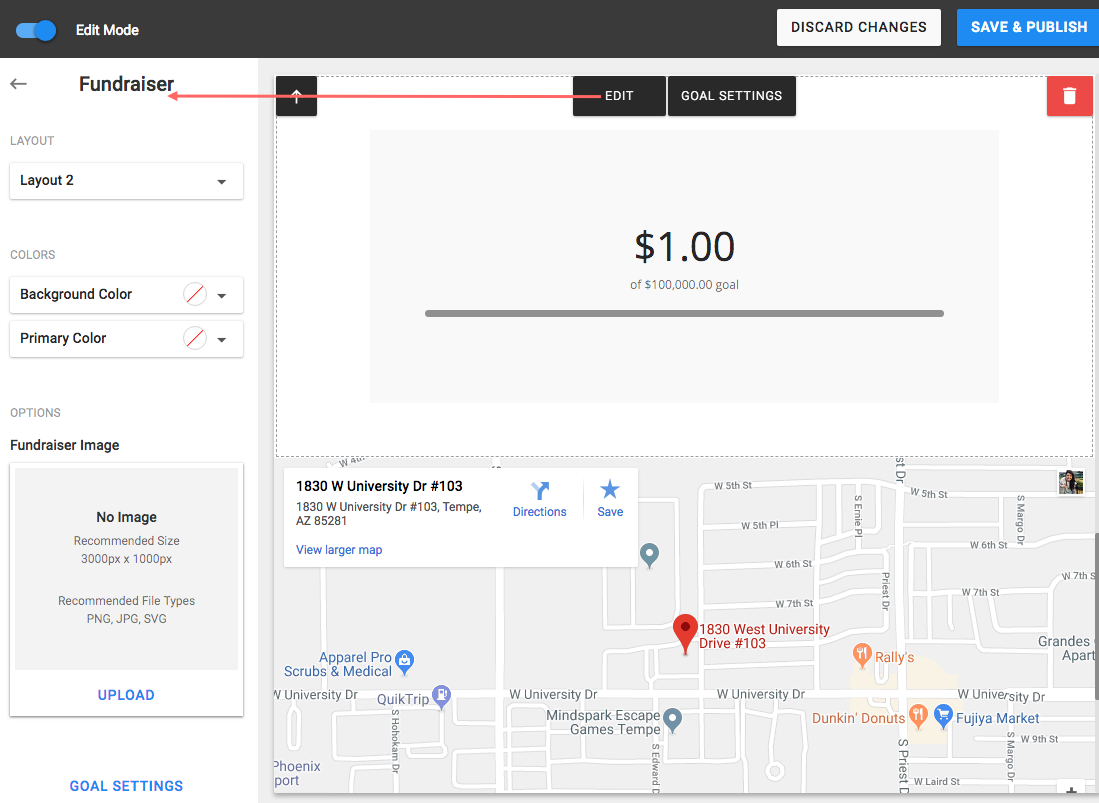The height and width of the screenshot is (803, 1099).
Task: Click the fundraising goal progress bar
Action: pyautogui.click(x=684, y=312)
